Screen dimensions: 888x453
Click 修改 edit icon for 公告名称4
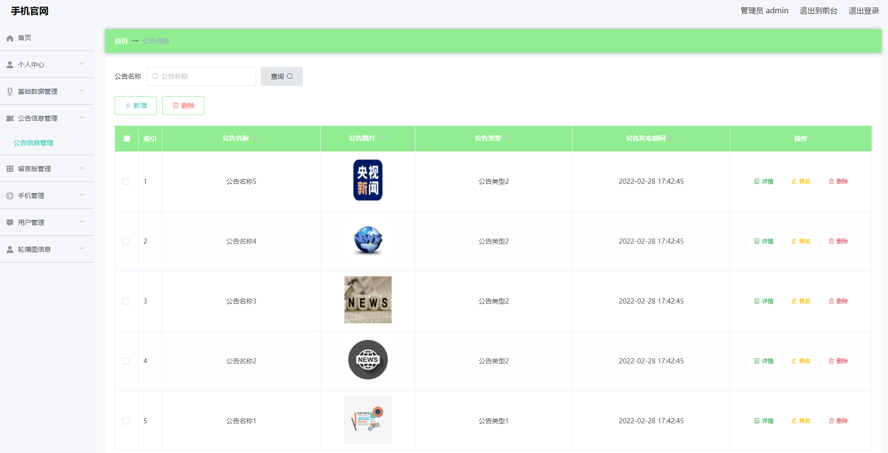794,241
